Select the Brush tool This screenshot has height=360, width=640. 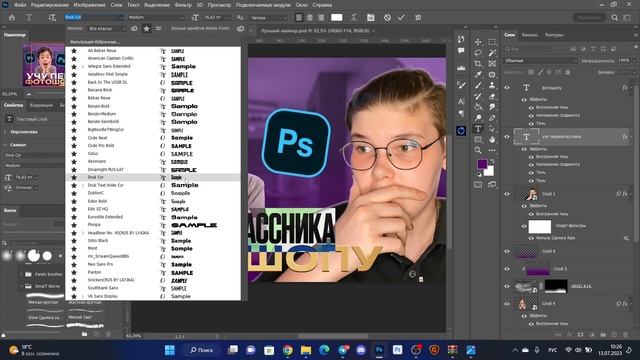tap(478, 85)
